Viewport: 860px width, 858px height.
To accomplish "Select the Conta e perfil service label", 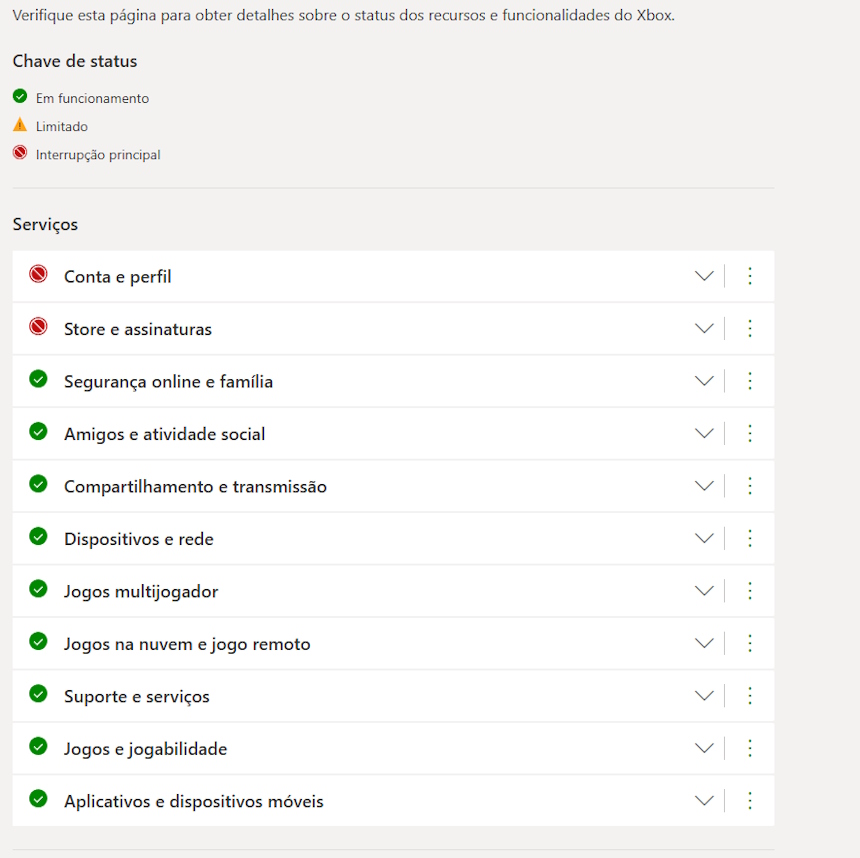I will (118, 277).
